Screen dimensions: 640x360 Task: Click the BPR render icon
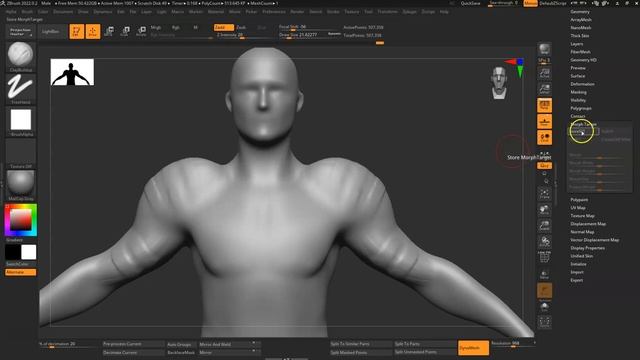[x=544, y=49]
